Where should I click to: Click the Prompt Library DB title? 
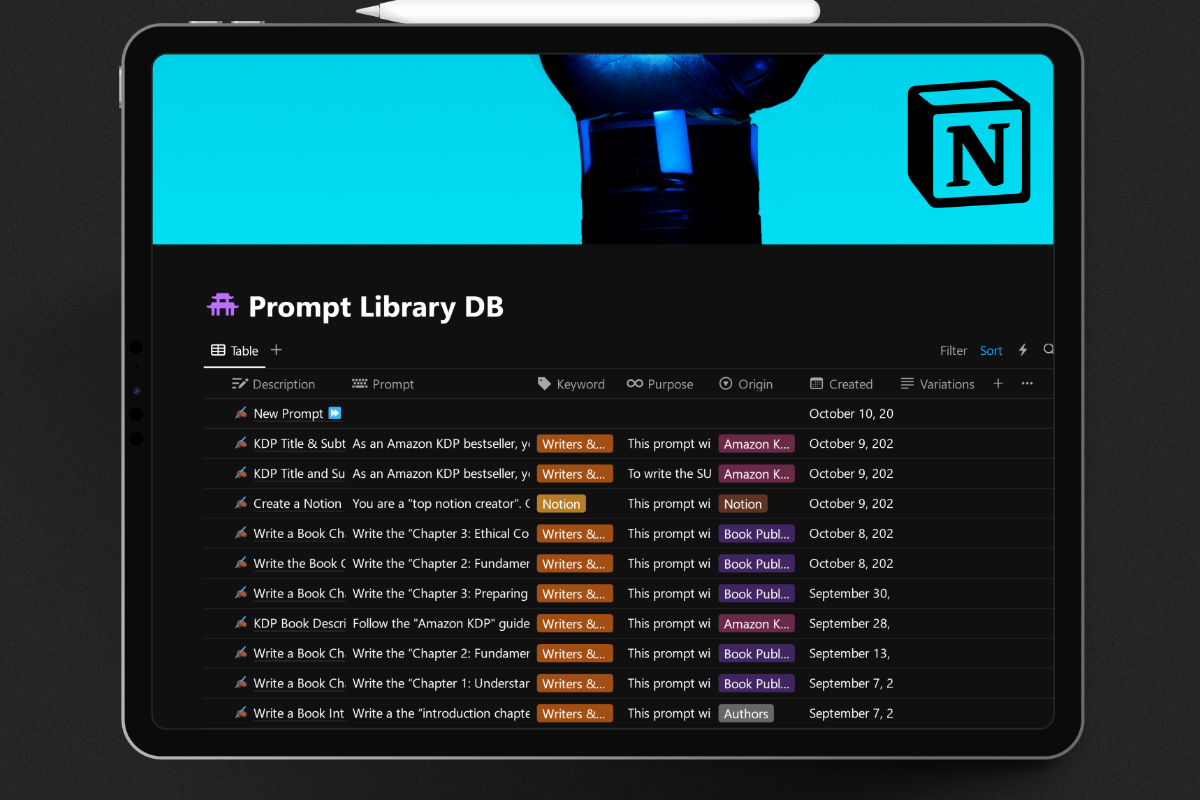(376, 306)
